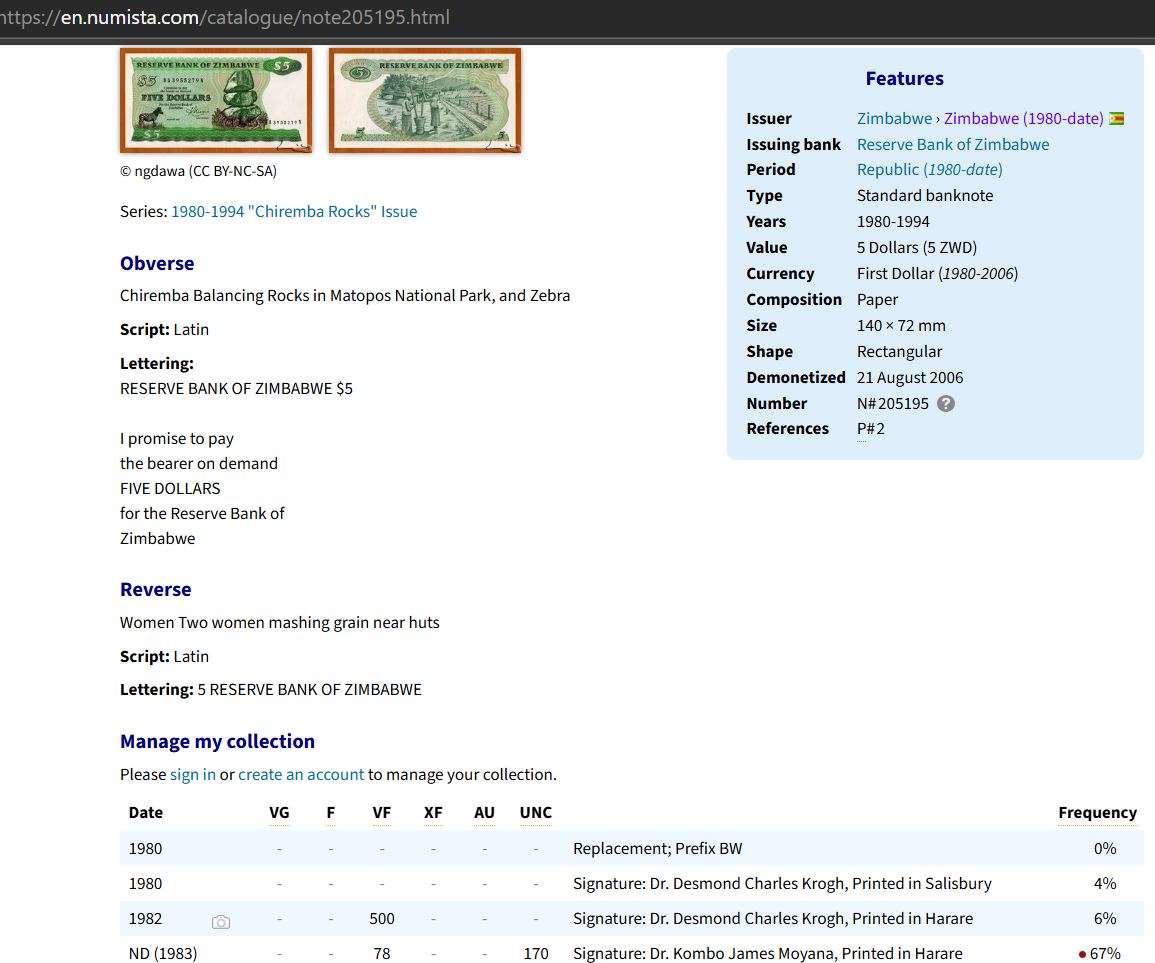1155x963 pixels.
Task: Open the Reserve Bank of Zimbabwe link
Action: coord(953,145)
